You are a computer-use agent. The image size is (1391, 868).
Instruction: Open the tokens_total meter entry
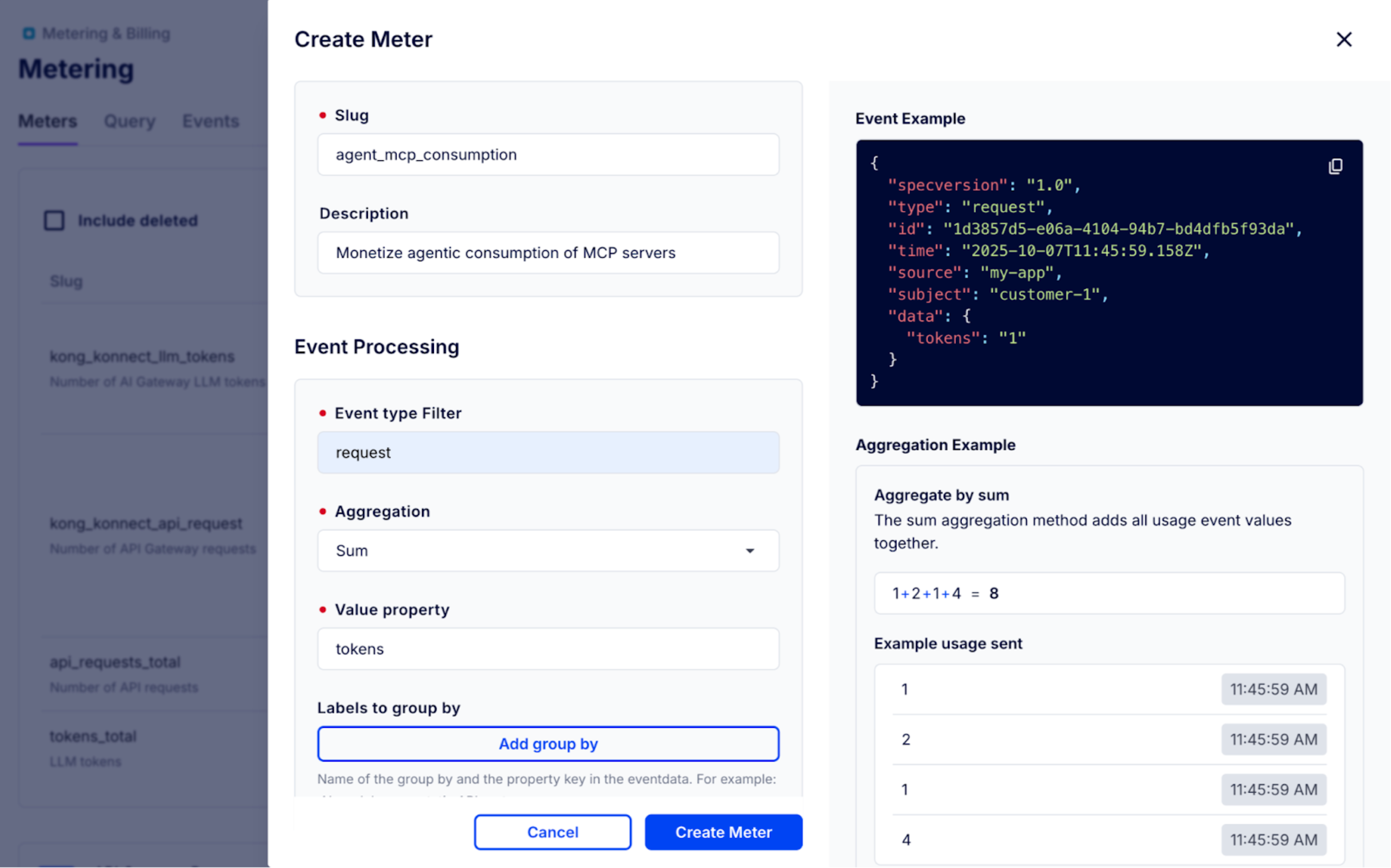coord(93,736)
